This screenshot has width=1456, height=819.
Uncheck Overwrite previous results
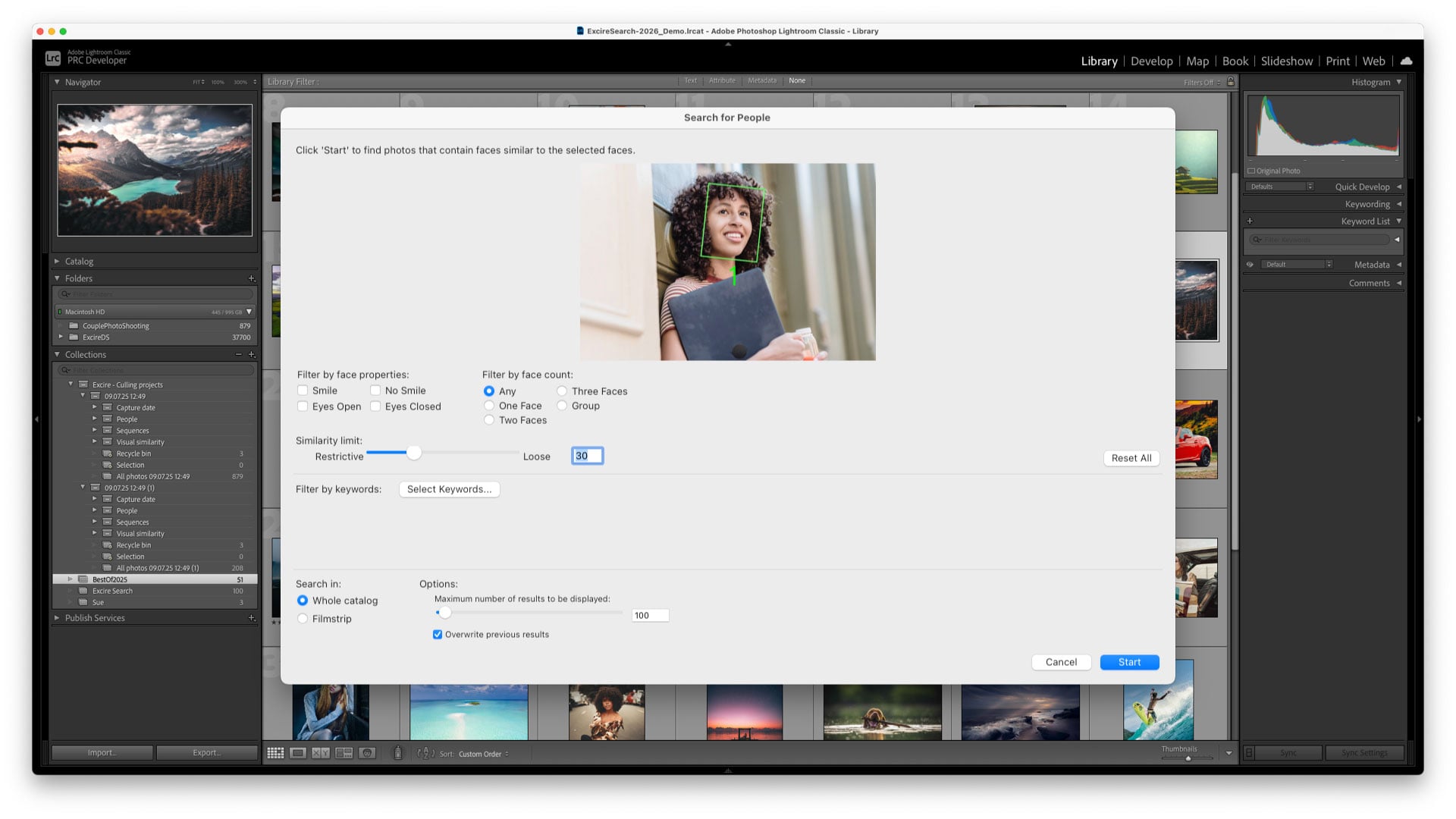pos(438,635)
